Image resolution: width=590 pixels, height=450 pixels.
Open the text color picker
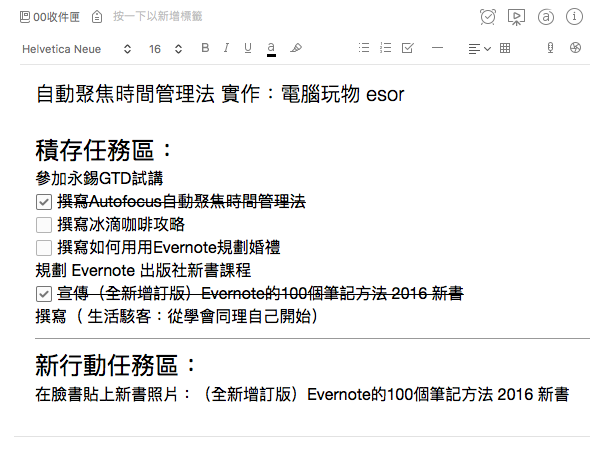click(271, 49)
